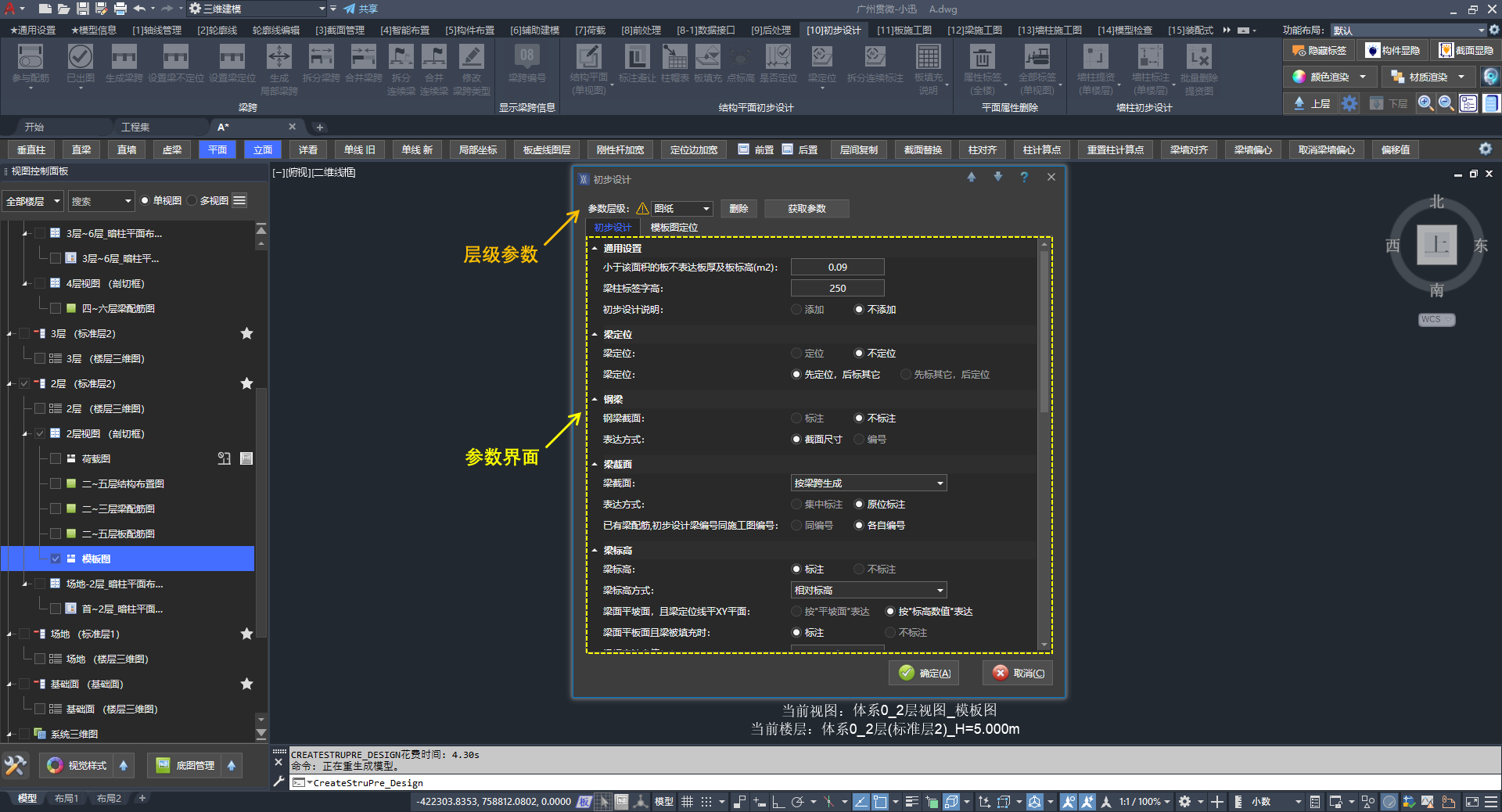Click the 生成梁跨 ribbon icon
Viewport: 1502px width, 812px height.
(124, 57)
